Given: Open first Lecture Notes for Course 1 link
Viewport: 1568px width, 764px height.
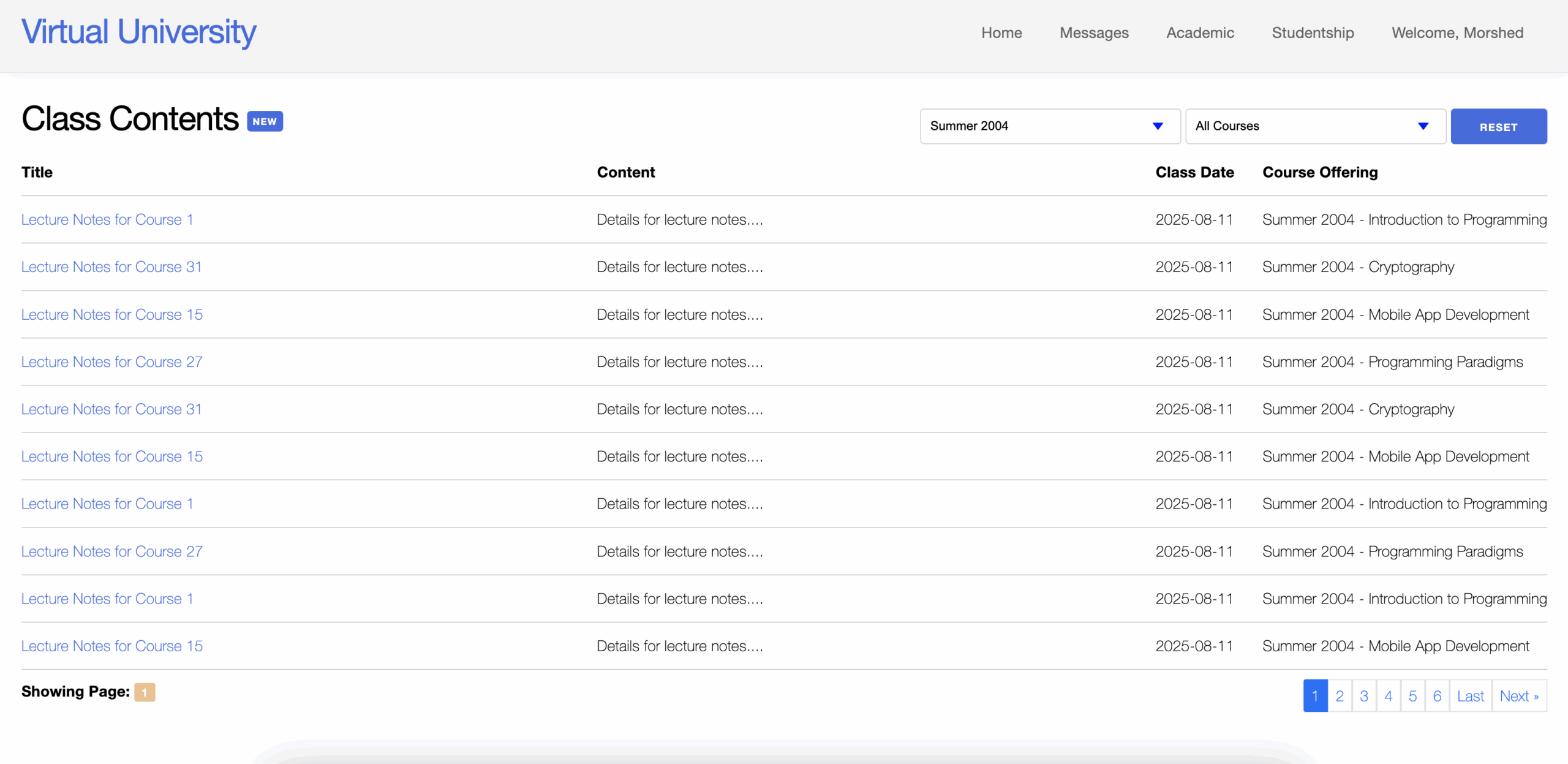Looking at the screenshot, I should (x=107, y=220).
